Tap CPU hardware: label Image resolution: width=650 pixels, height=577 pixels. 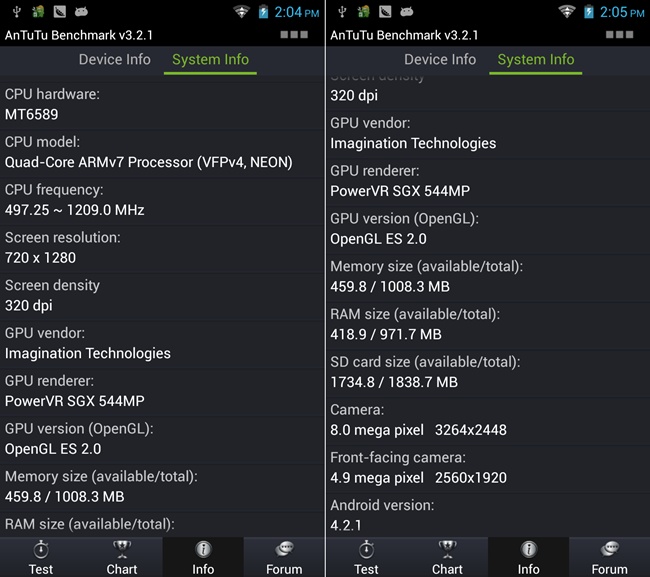tap(52, 94)
